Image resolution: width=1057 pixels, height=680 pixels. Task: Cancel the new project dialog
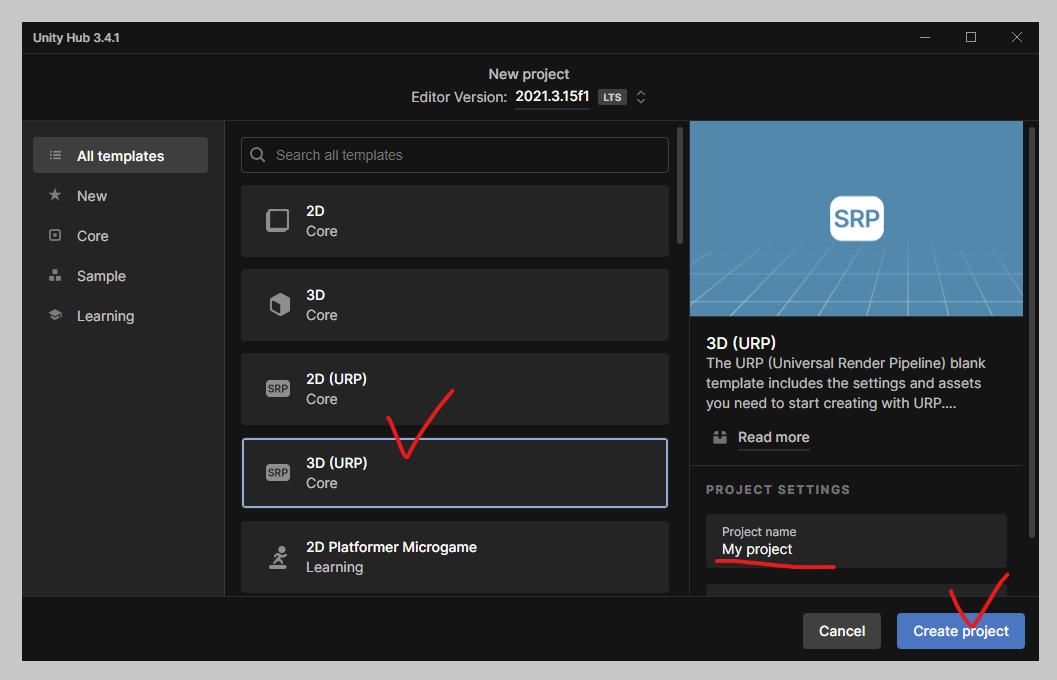click(842, 631)
